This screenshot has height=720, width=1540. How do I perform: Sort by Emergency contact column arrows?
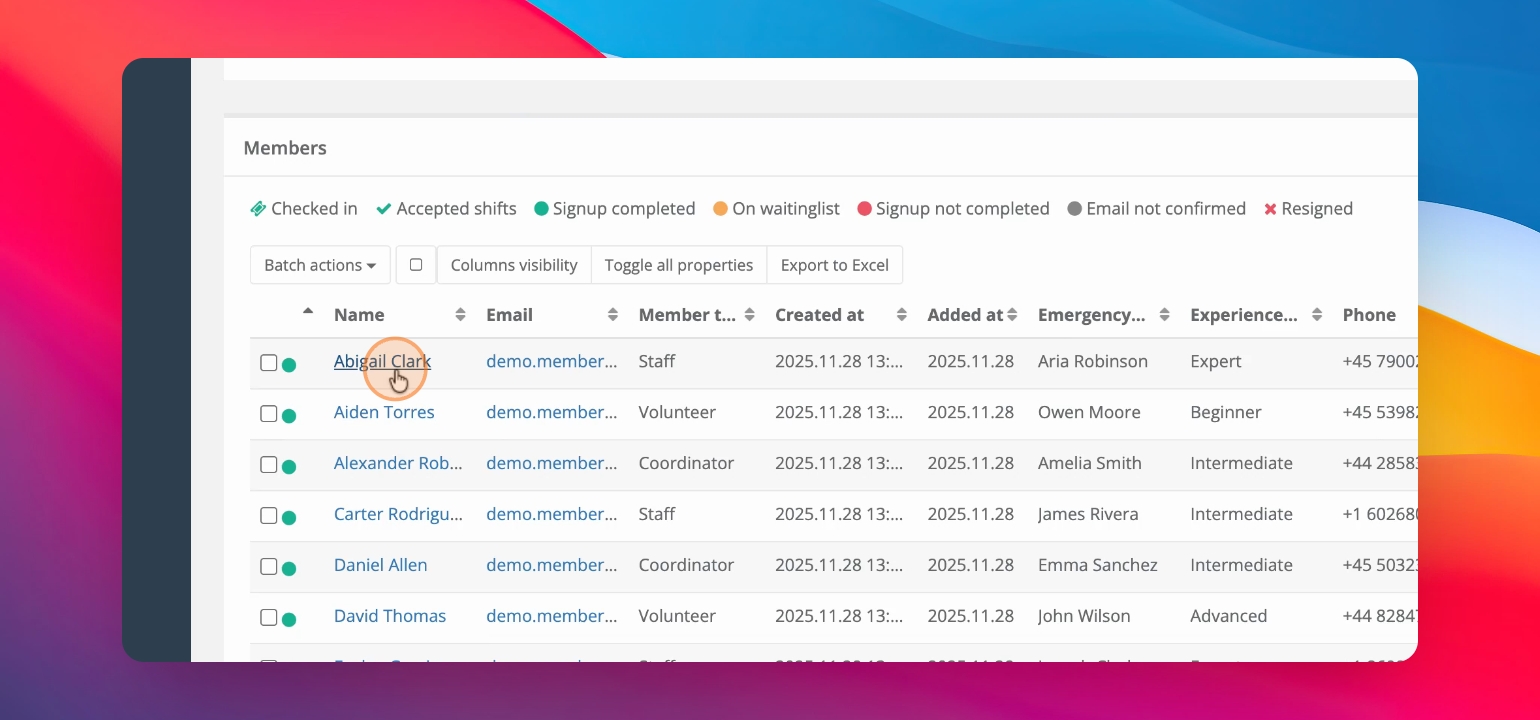[x=1164, y=315]
